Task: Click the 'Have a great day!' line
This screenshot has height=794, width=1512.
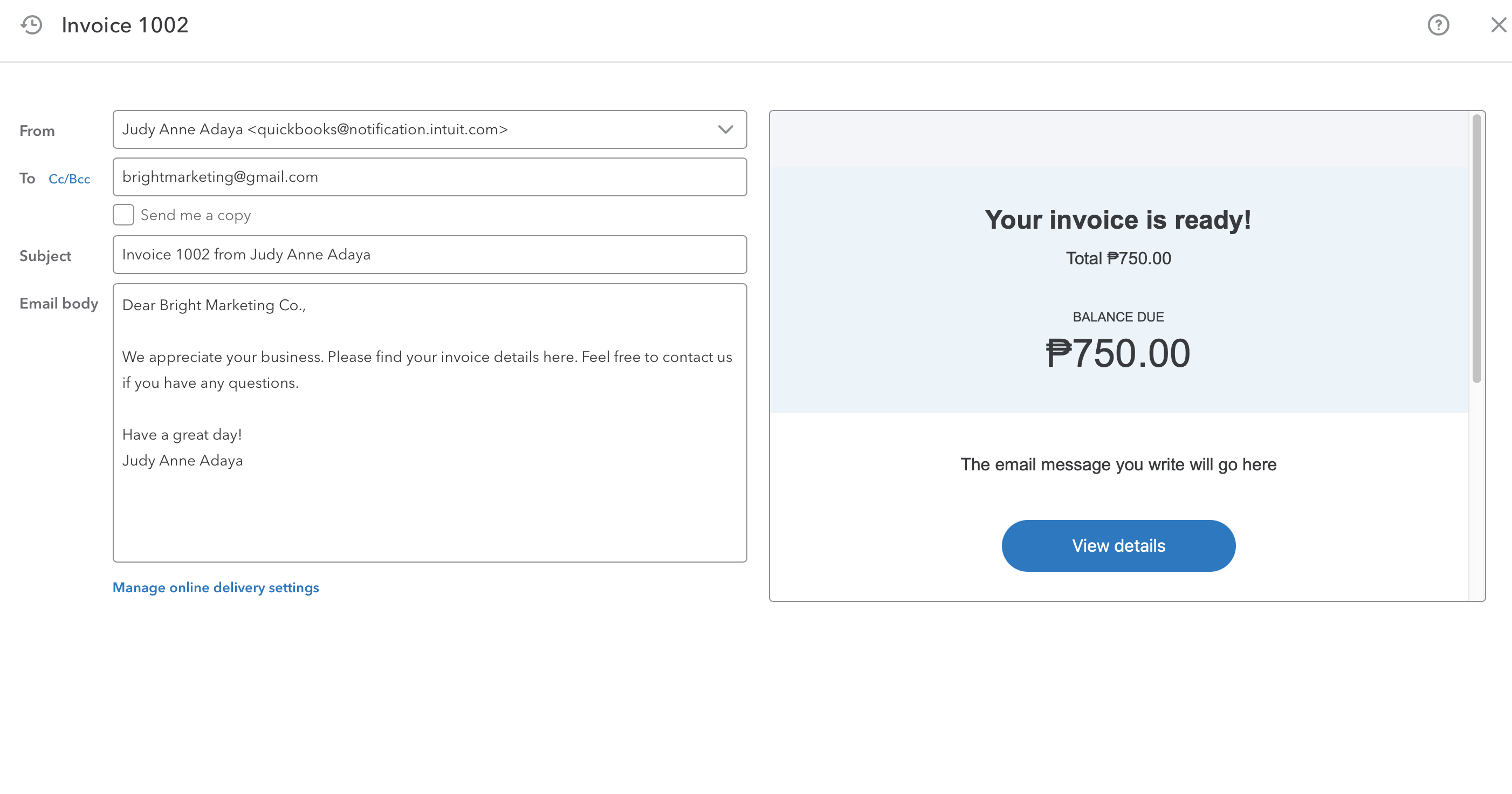Action: coord(182,435)
